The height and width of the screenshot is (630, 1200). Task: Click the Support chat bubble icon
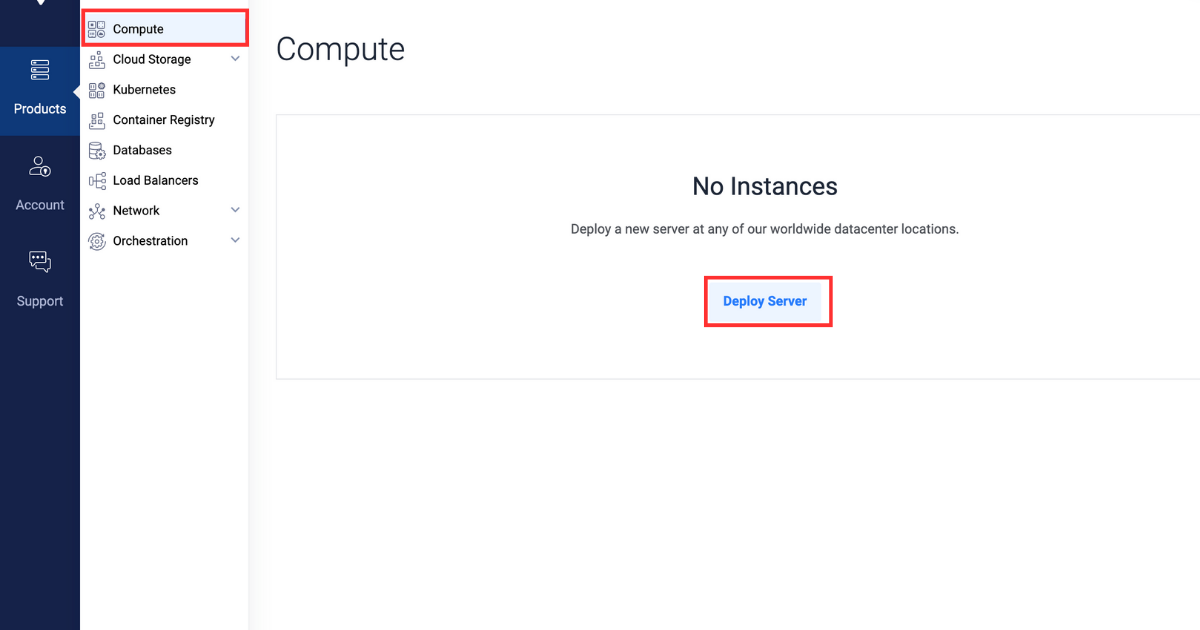pyautogui.click(x=40, y=261)
